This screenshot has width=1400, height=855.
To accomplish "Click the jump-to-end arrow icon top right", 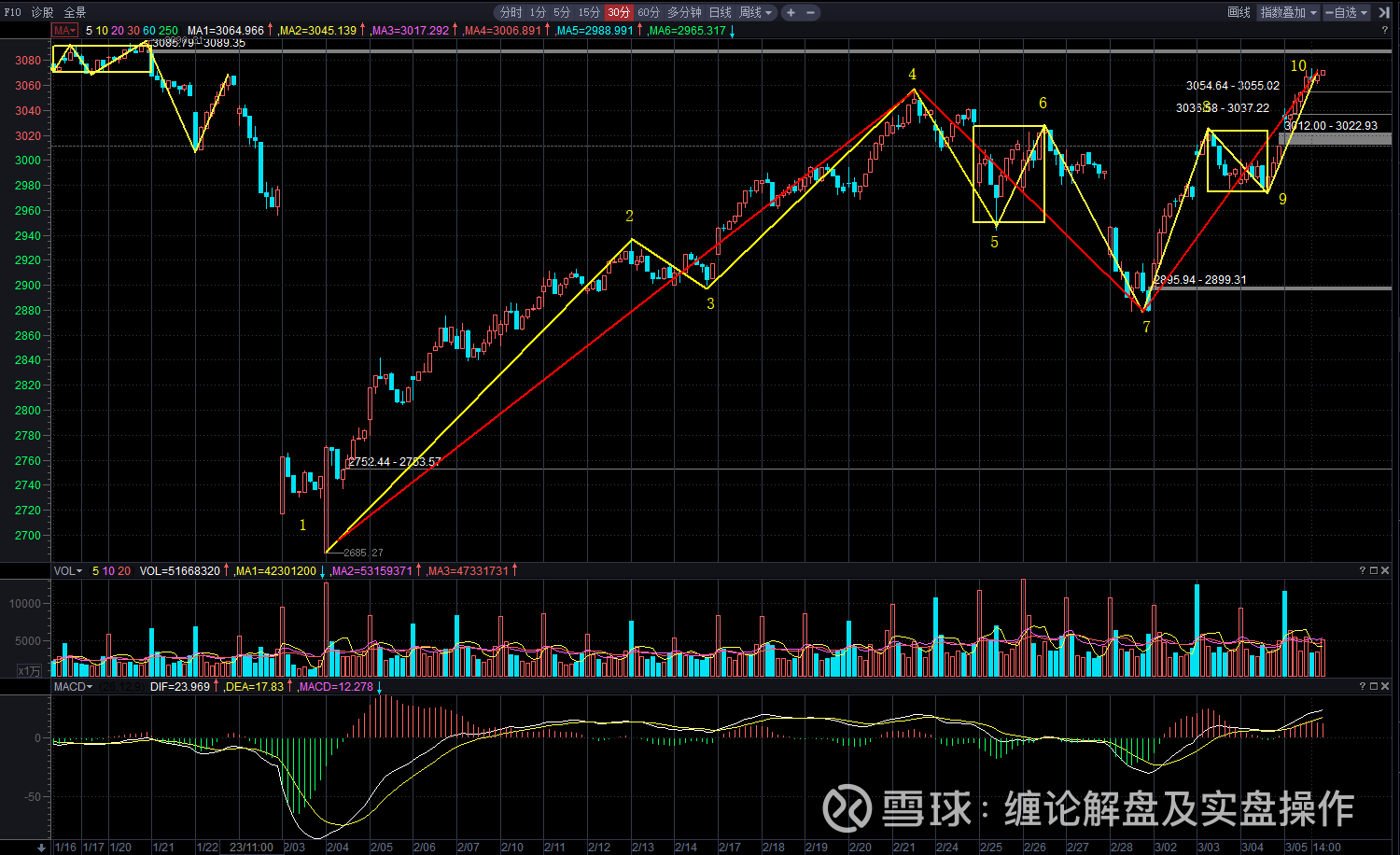I will click(x=1383, y=12).
